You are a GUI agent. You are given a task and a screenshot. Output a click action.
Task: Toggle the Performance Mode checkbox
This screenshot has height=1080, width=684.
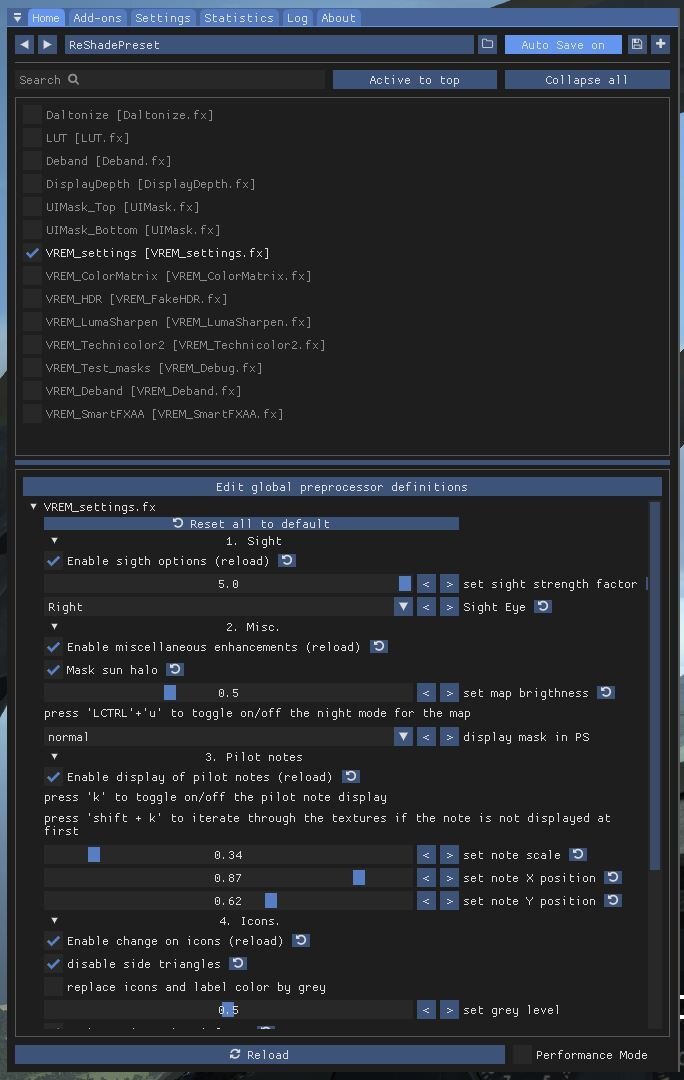point(523,1054)
